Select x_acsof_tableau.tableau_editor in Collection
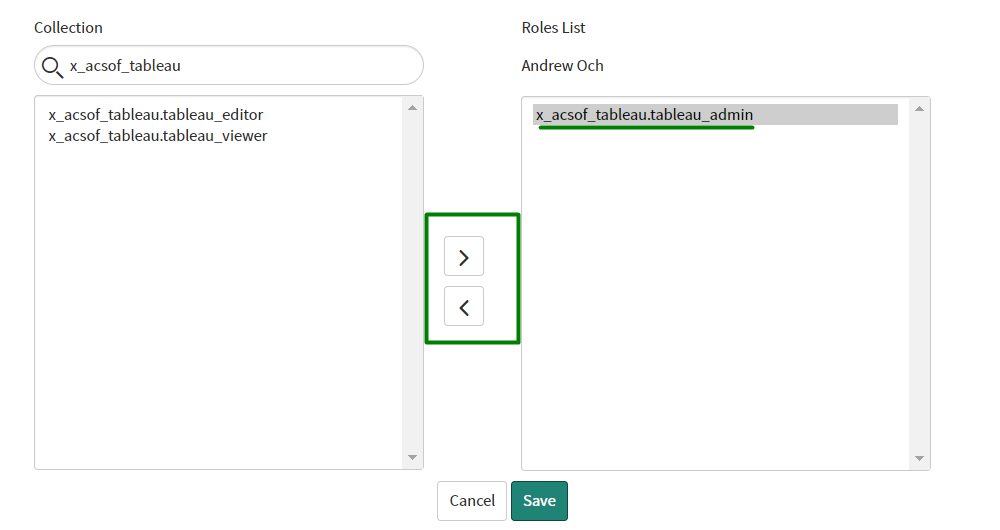 [155, 115]
